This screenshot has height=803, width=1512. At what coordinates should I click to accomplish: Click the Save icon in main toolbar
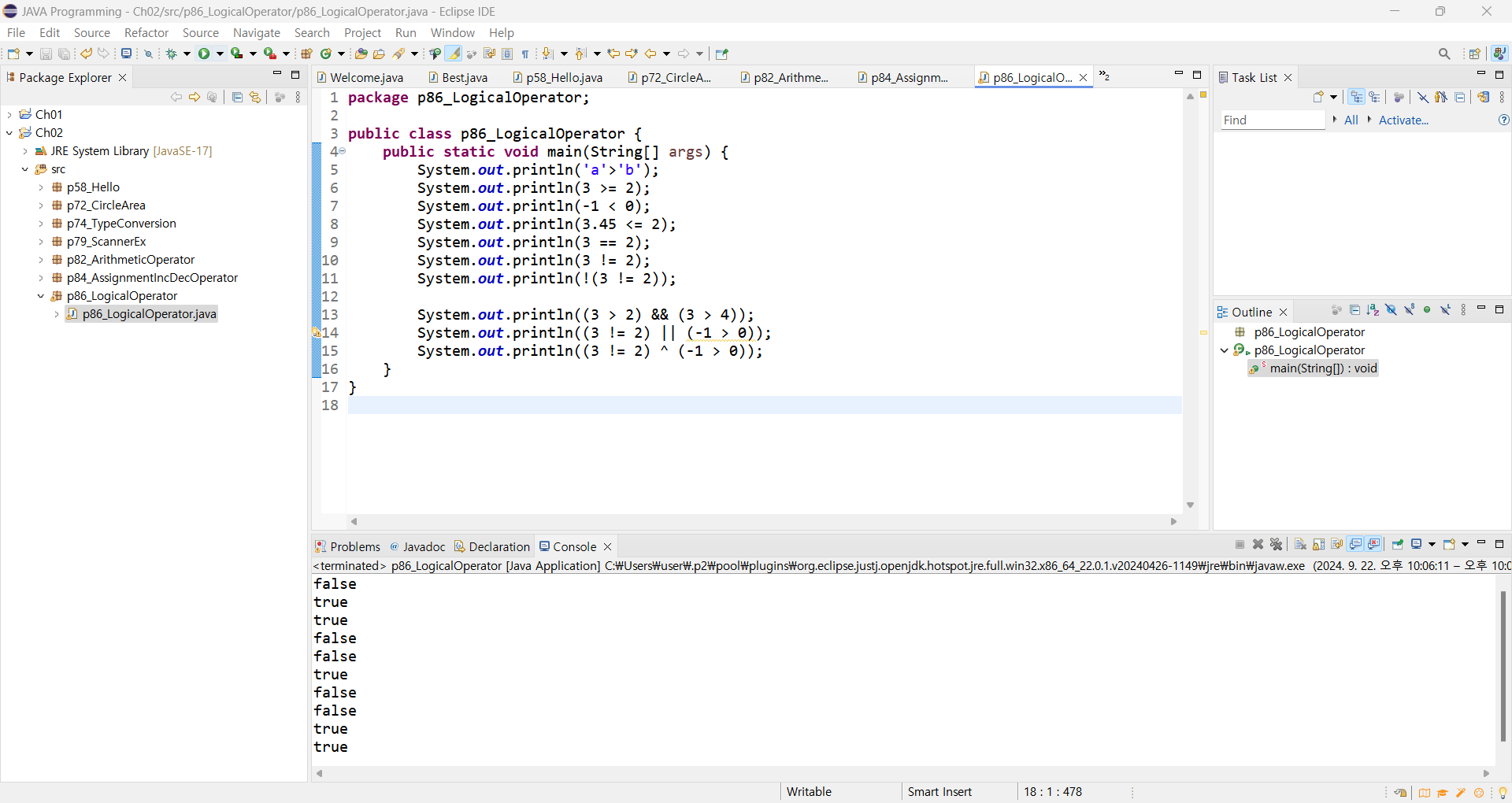[x=46, y=54]
